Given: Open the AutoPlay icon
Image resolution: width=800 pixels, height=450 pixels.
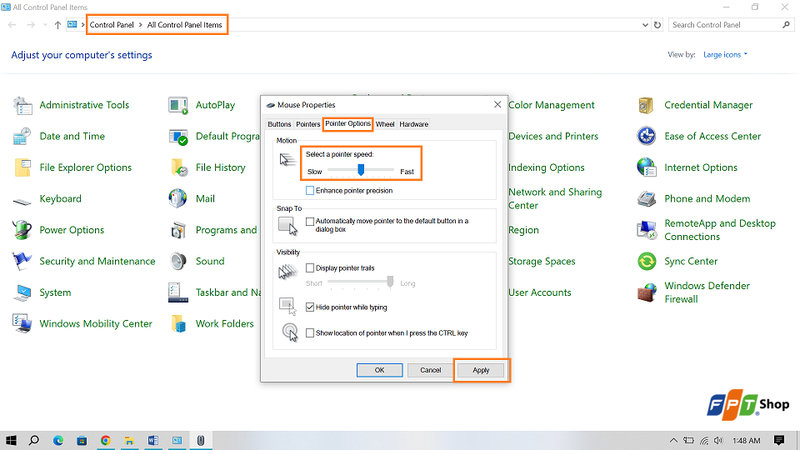Looking at the screenshot, I should 178,106.
